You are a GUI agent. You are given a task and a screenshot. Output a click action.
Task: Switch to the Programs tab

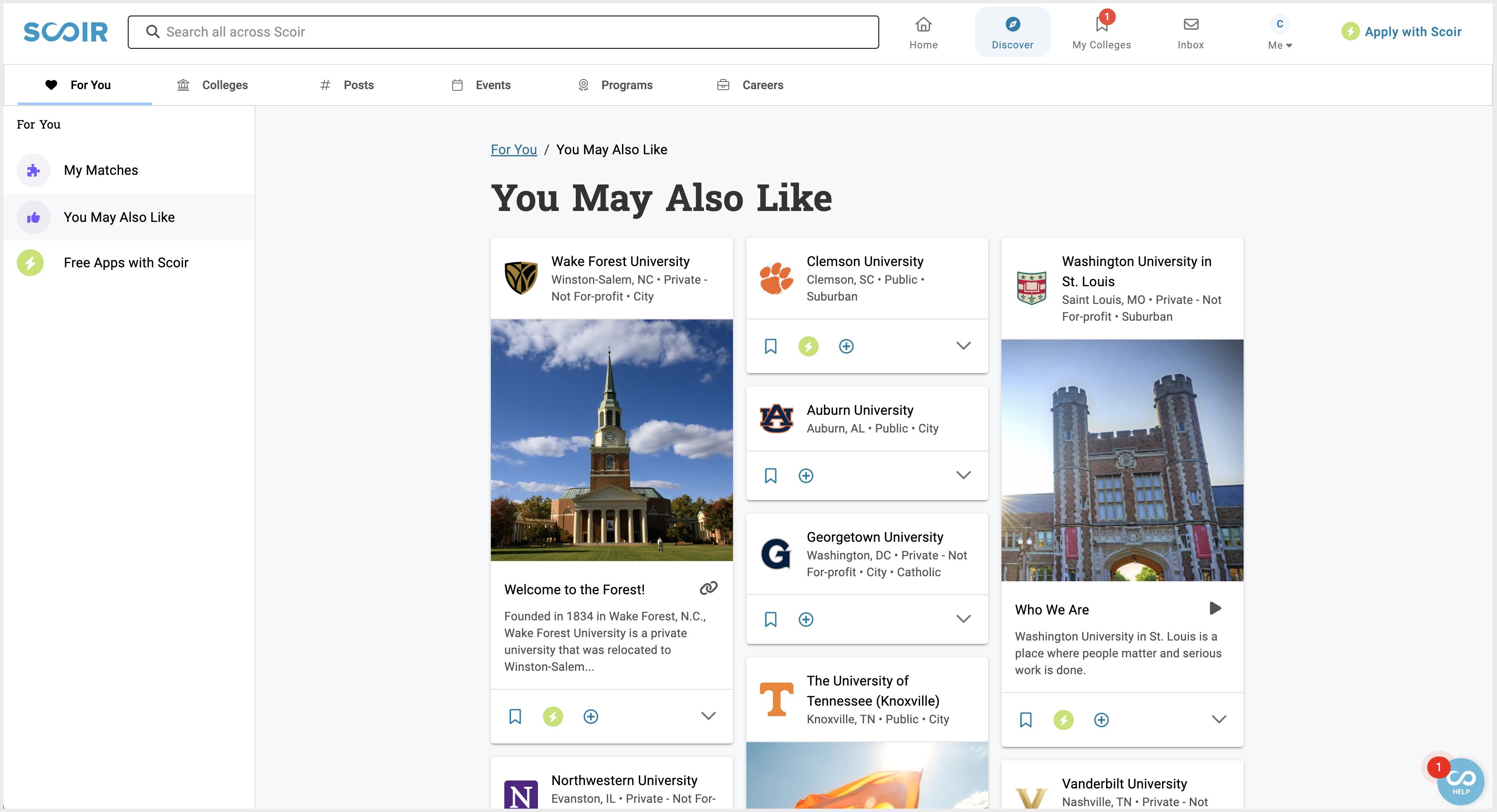615,85
